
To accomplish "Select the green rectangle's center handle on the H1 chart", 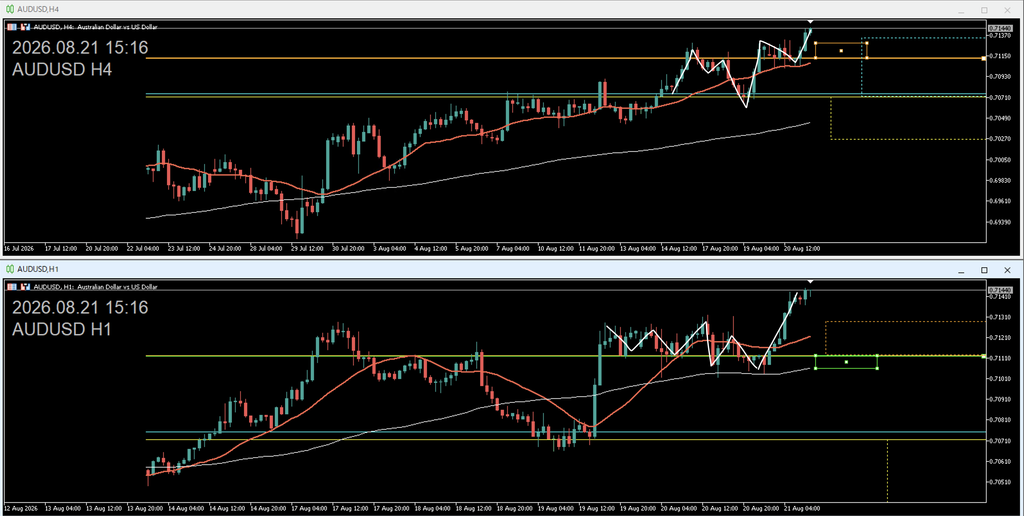I will (846, 362).
